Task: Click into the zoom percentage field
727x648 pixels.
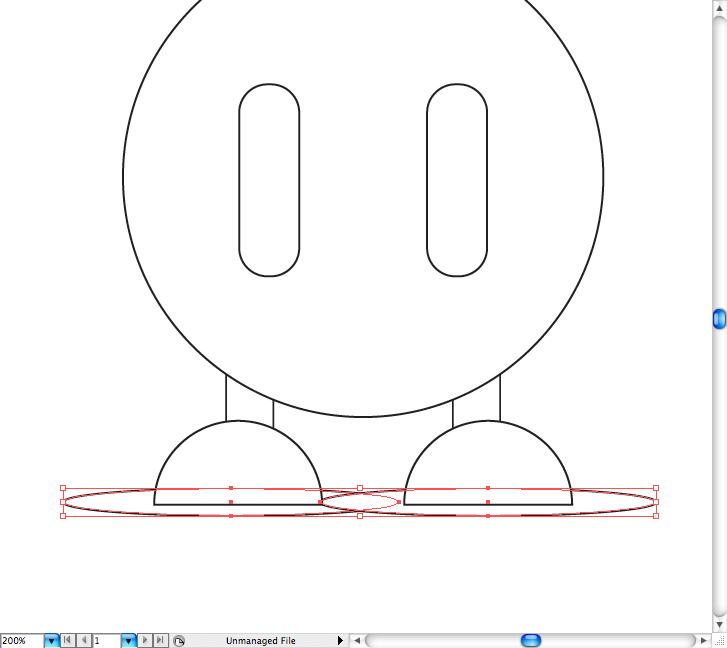Action: (21, 640)
